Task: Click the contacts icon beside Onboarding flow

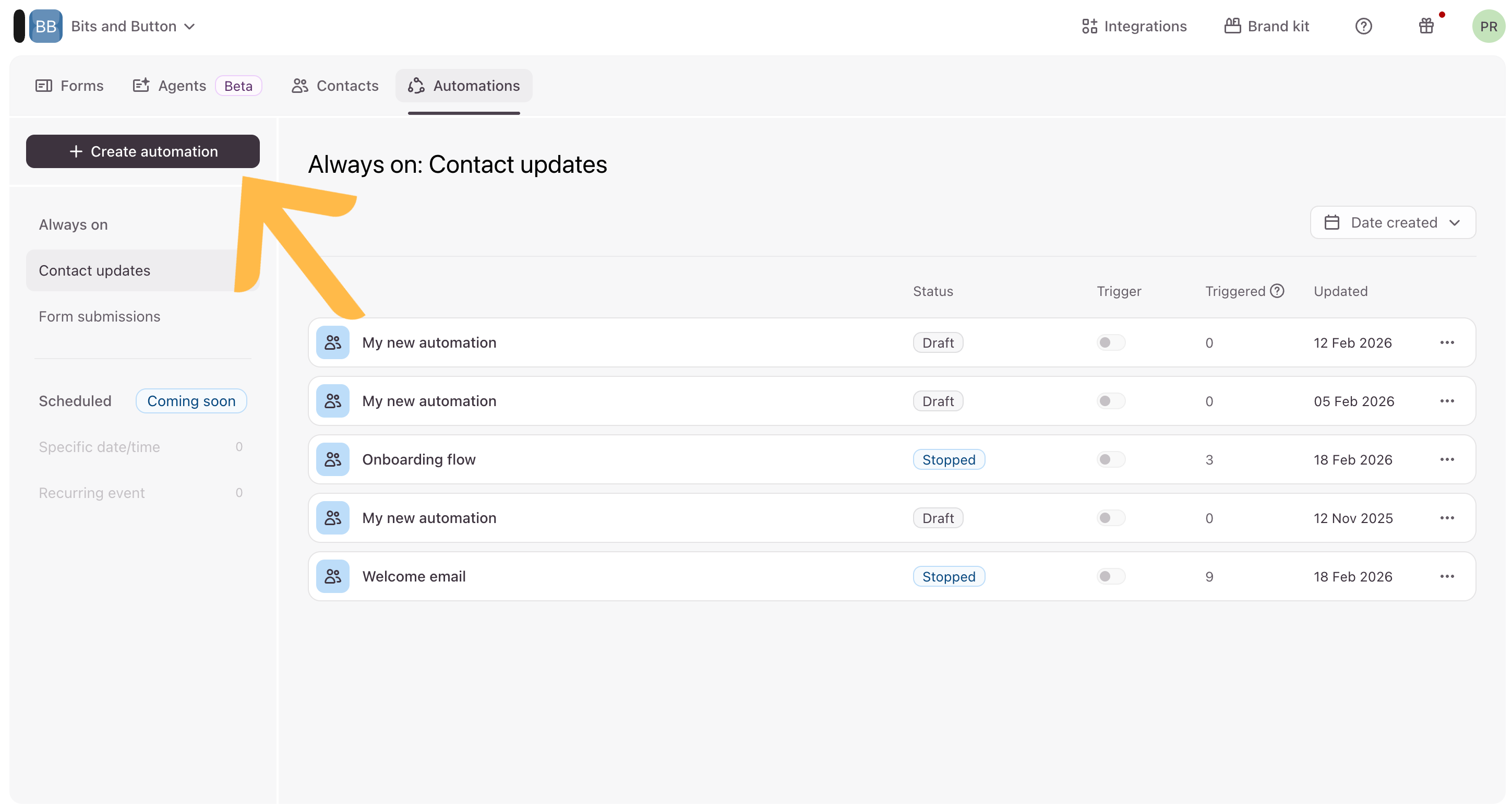Action: pyautogui.click(x=333, y=459)
